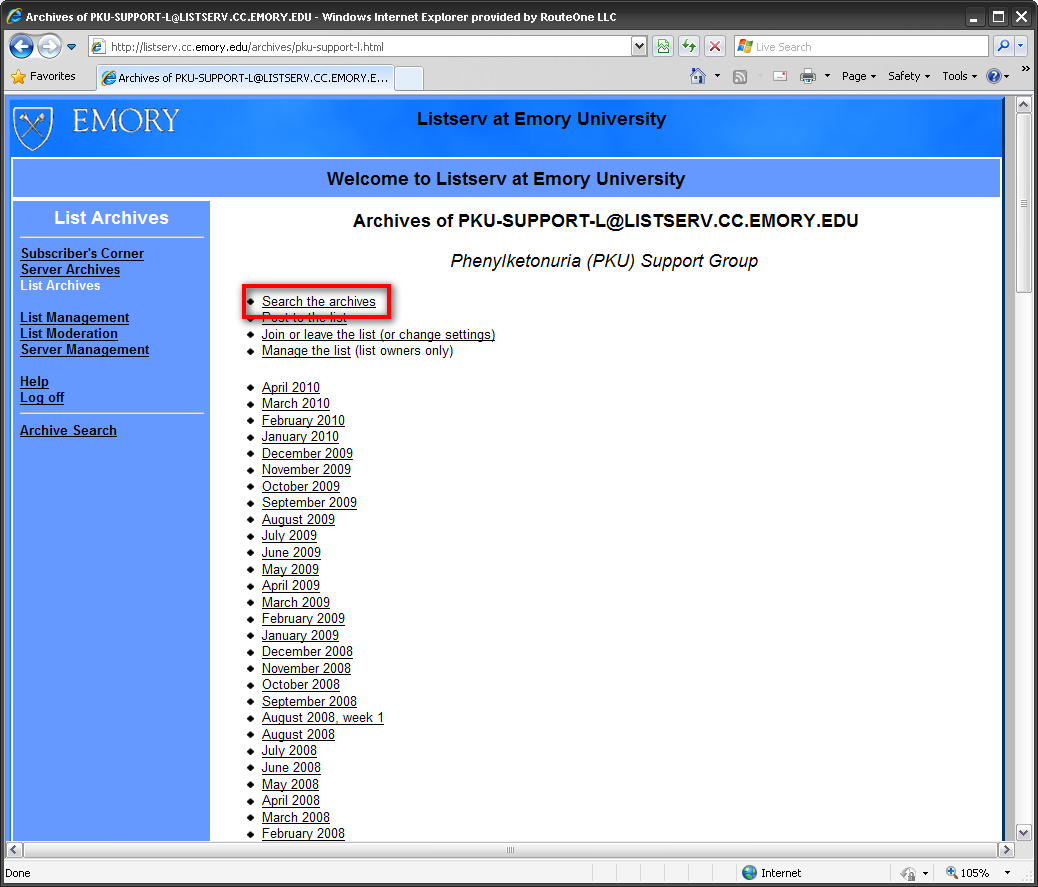Click the Internet security zone indicator
Image resolution: width=1038 pixels, height=887 pixels.
coord(772,873)
